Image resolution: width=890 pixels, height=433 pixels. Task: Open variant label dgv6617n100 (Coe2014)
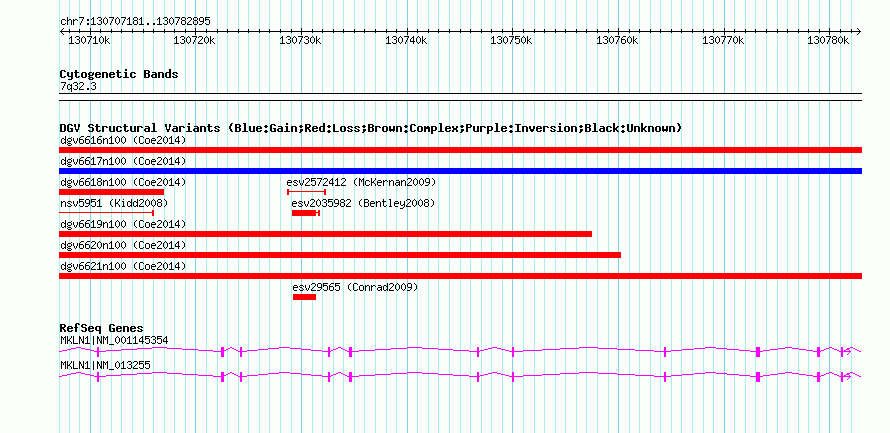pos(123,161)
